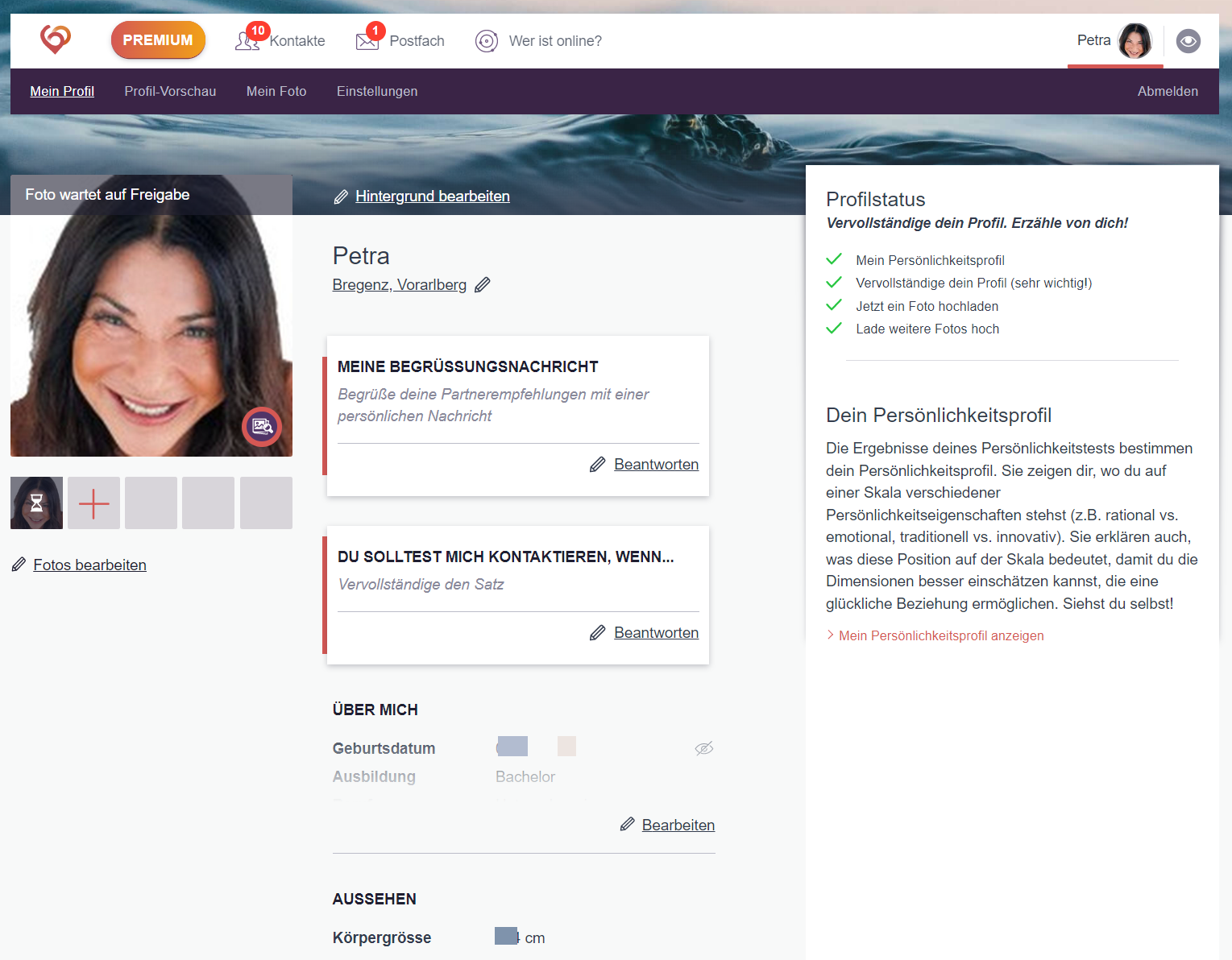
Task: Toggle the eye visibility icon in header
Action: pyautogui.click(x=1188, y=41)
